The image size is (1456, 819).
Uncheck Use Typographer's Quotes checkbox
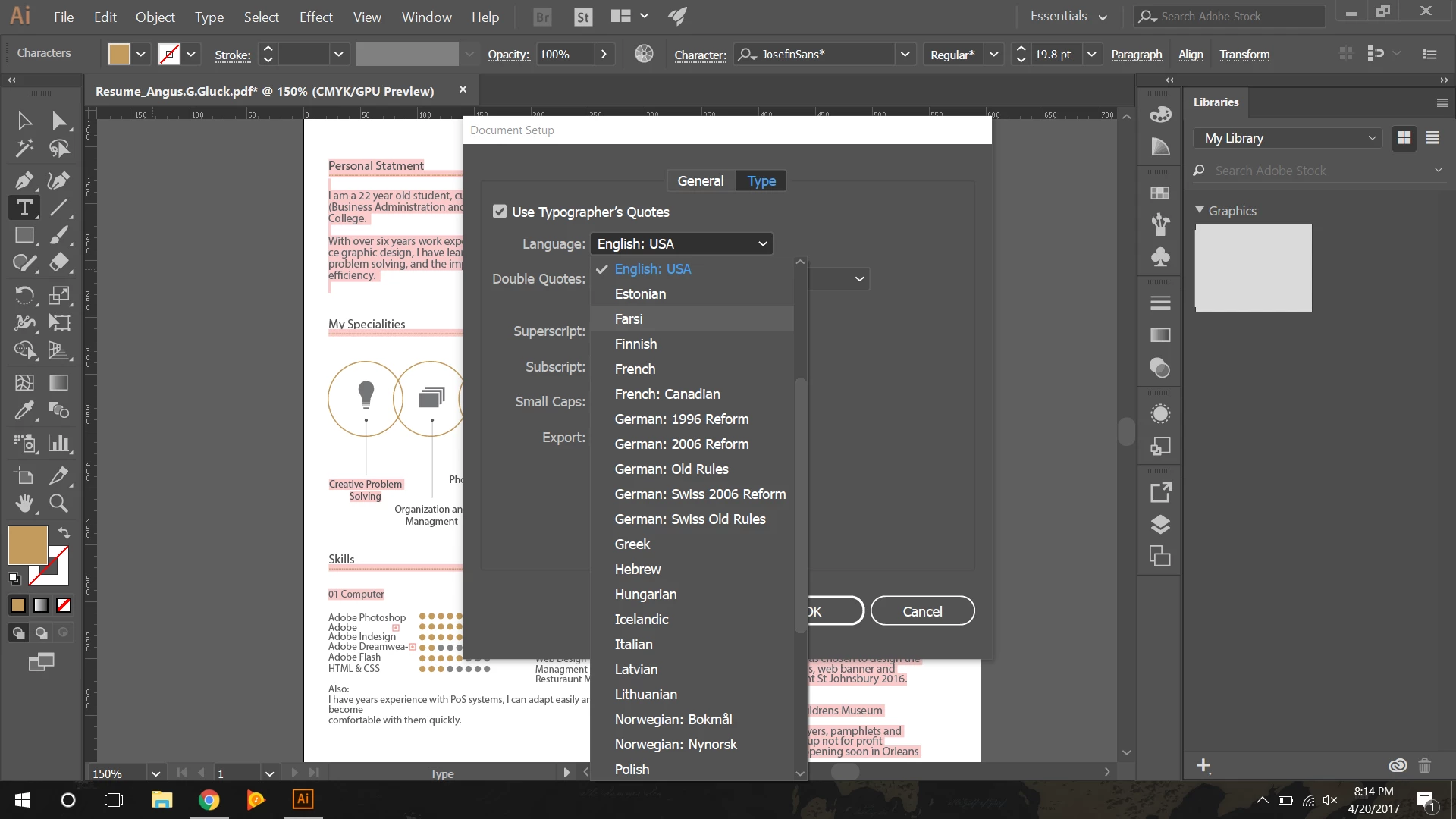500,212
